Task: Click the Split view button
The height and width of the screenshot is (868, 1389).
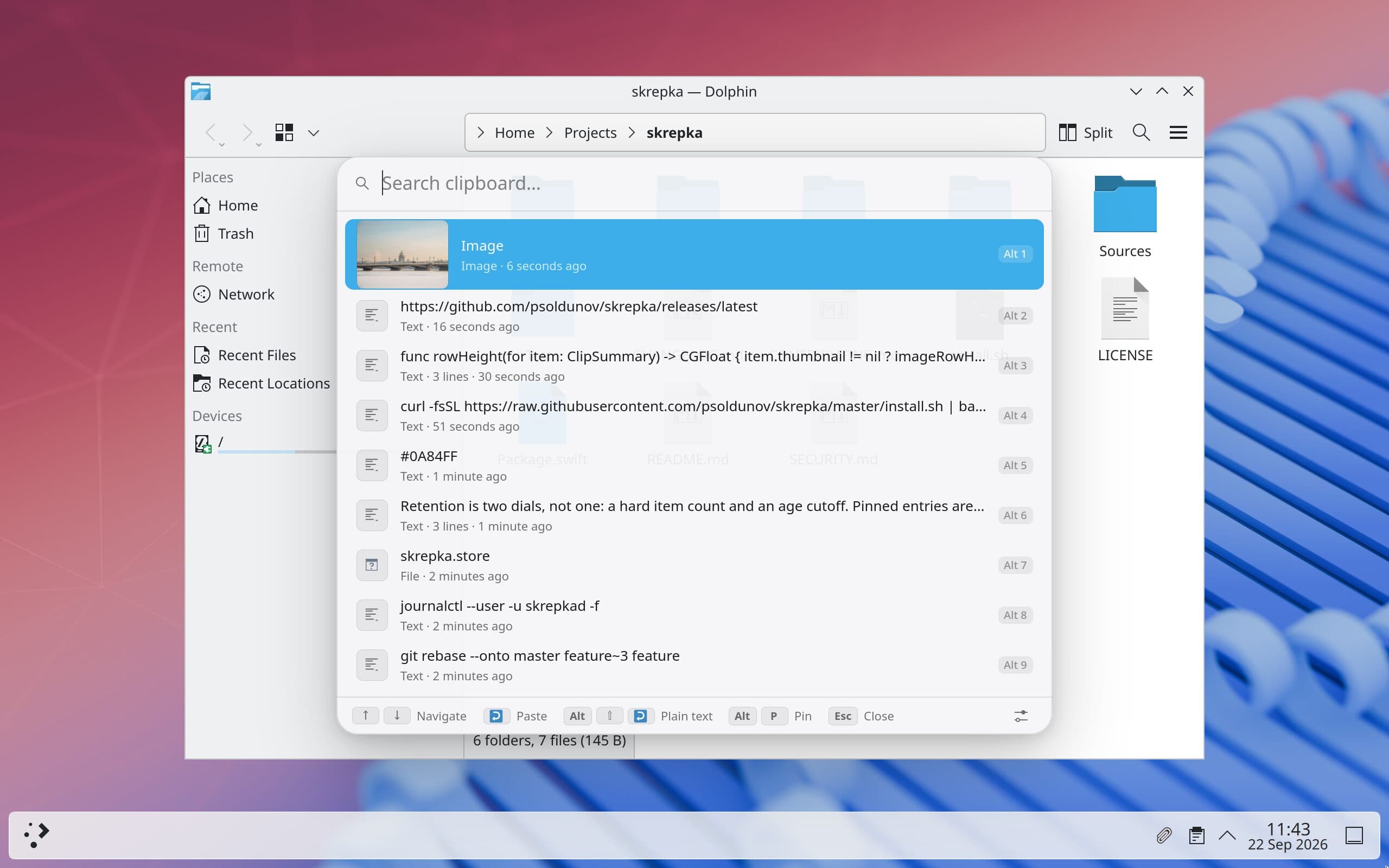Action: point(1085,132)
